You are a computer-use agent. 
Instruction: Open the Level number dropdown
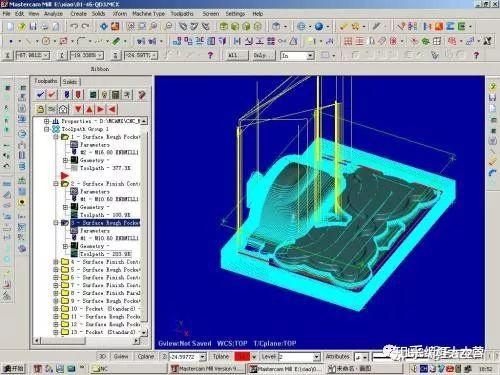click(316, 357)
